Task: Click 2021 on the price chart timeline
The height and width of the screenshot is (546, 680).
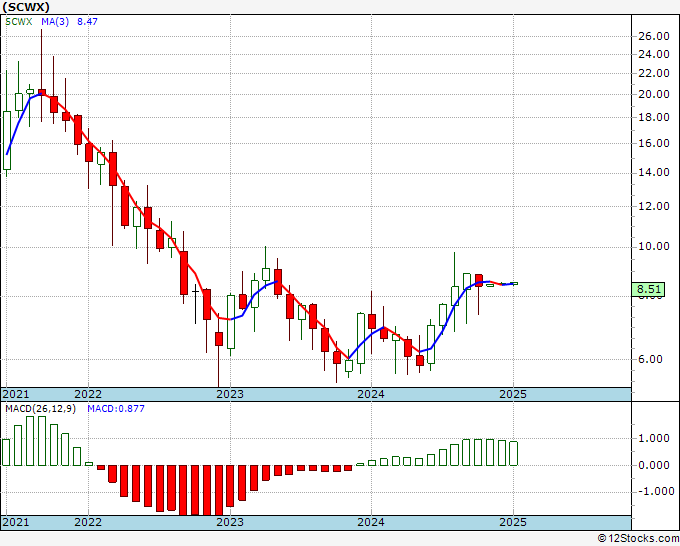Action: (x=16, y=394)
